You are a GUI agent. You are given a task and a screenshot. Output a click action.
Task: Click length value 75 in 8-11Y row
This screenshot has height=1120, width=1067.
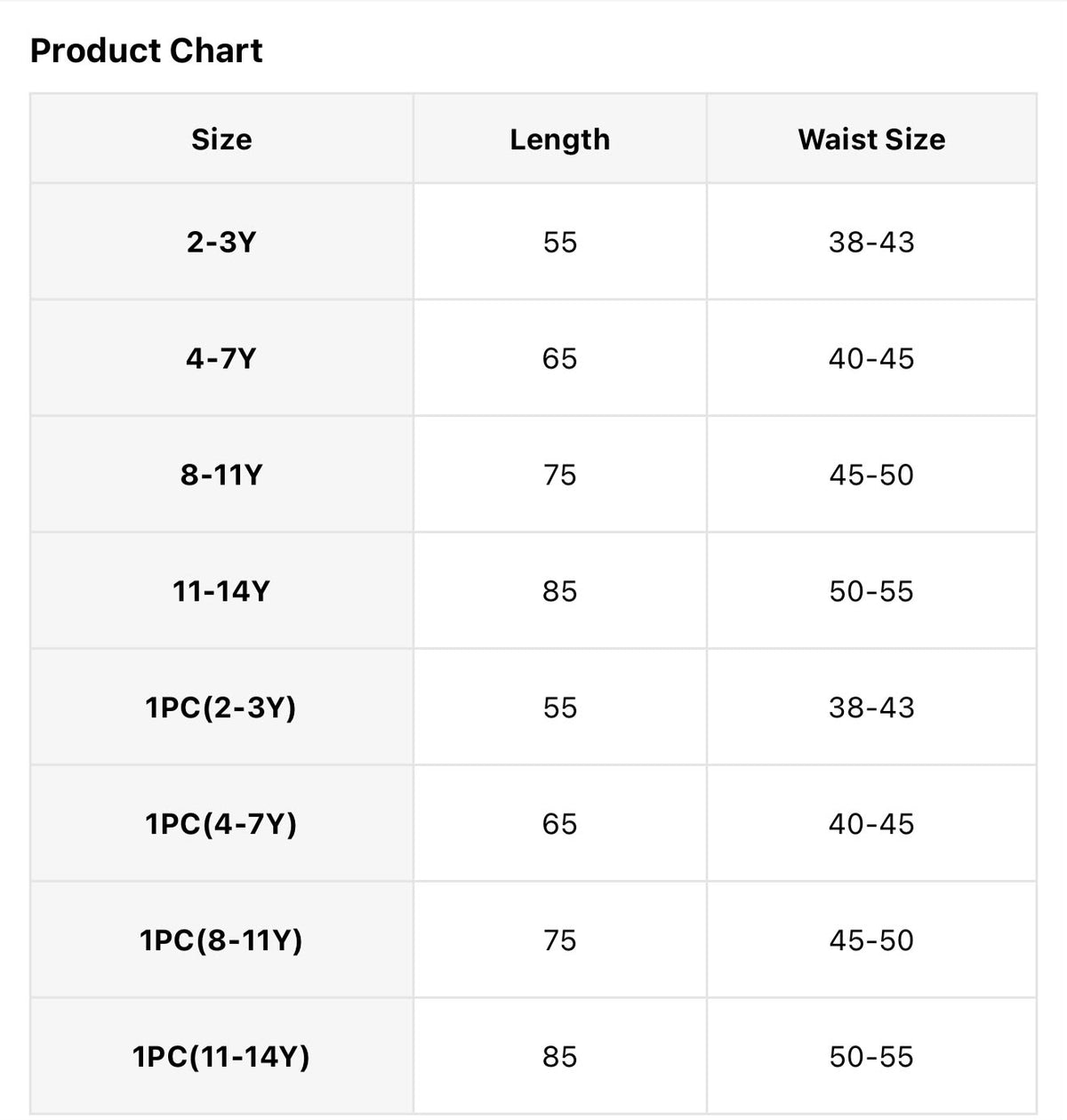(560, 475)
